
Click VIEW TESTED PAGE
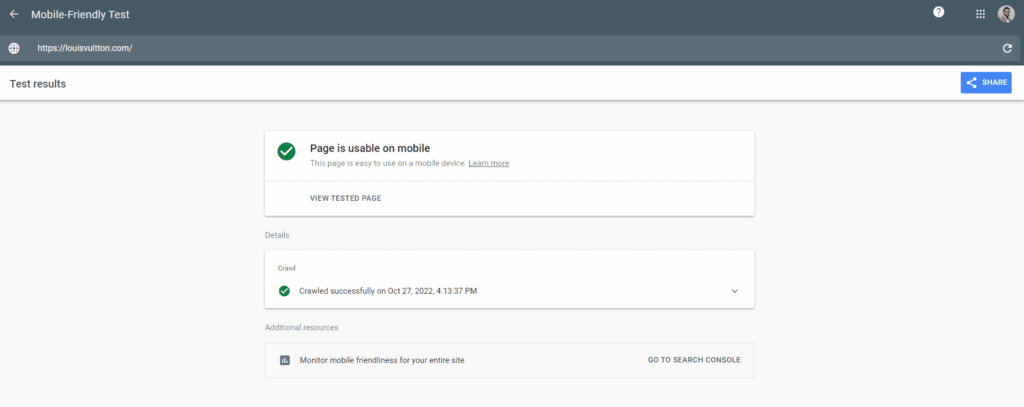click(x=345, y=198)
